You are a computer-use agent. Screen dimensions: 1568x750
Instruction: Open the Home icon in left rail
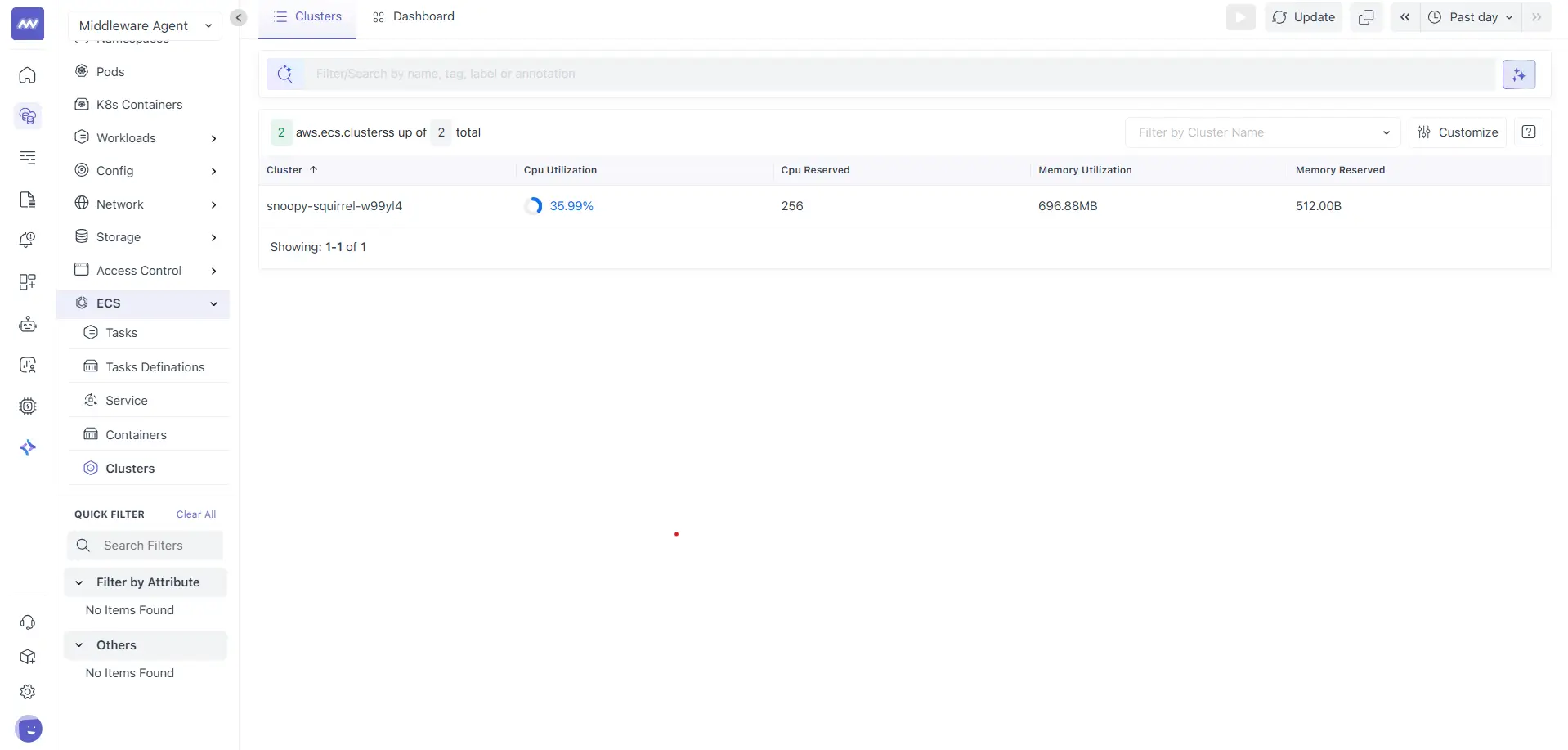tap(27, 75)
